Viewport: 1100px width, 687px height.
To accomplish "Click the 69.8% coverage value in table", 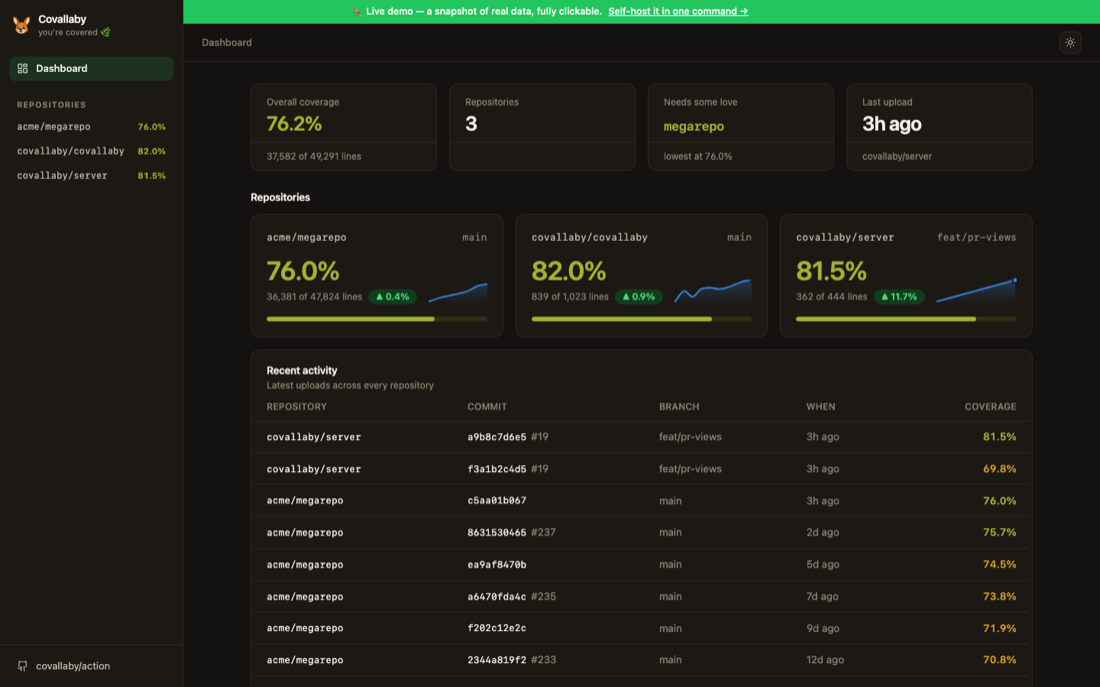I will click(x=1000, y=469).
